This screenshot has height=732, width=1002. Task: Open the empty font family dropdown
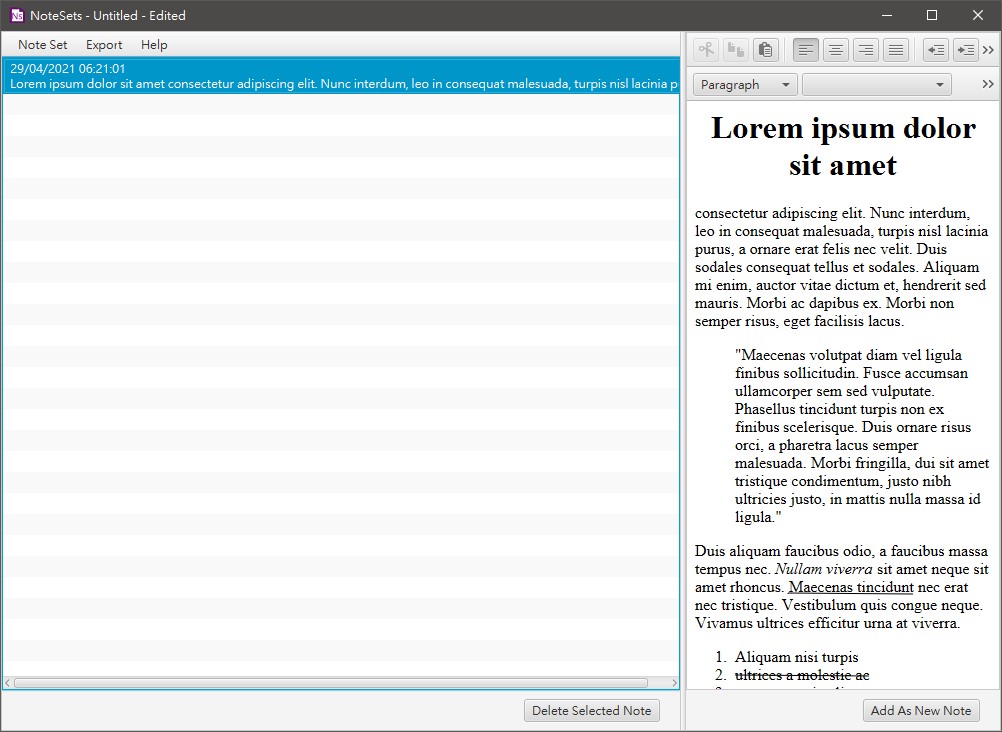coord(876,85)
